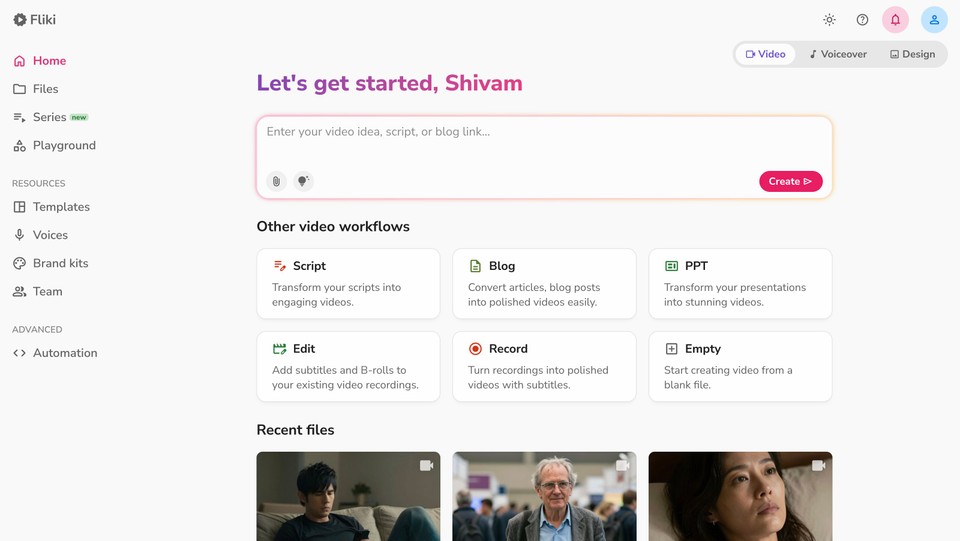Switch to the Voiceover tab
The height and width of the screenshot is (541, 960).
tap(838, 54)
